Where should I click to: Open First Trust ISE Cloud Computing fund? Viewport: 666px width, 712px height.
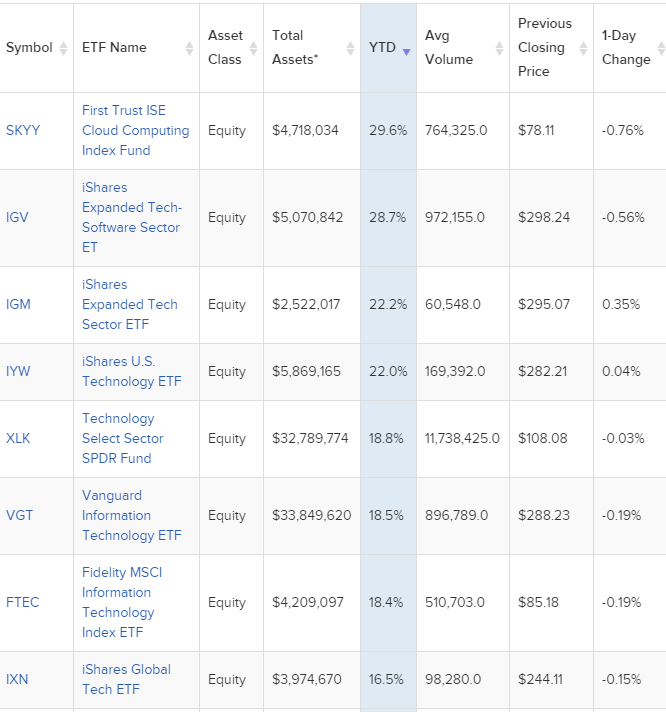[135, 131]
